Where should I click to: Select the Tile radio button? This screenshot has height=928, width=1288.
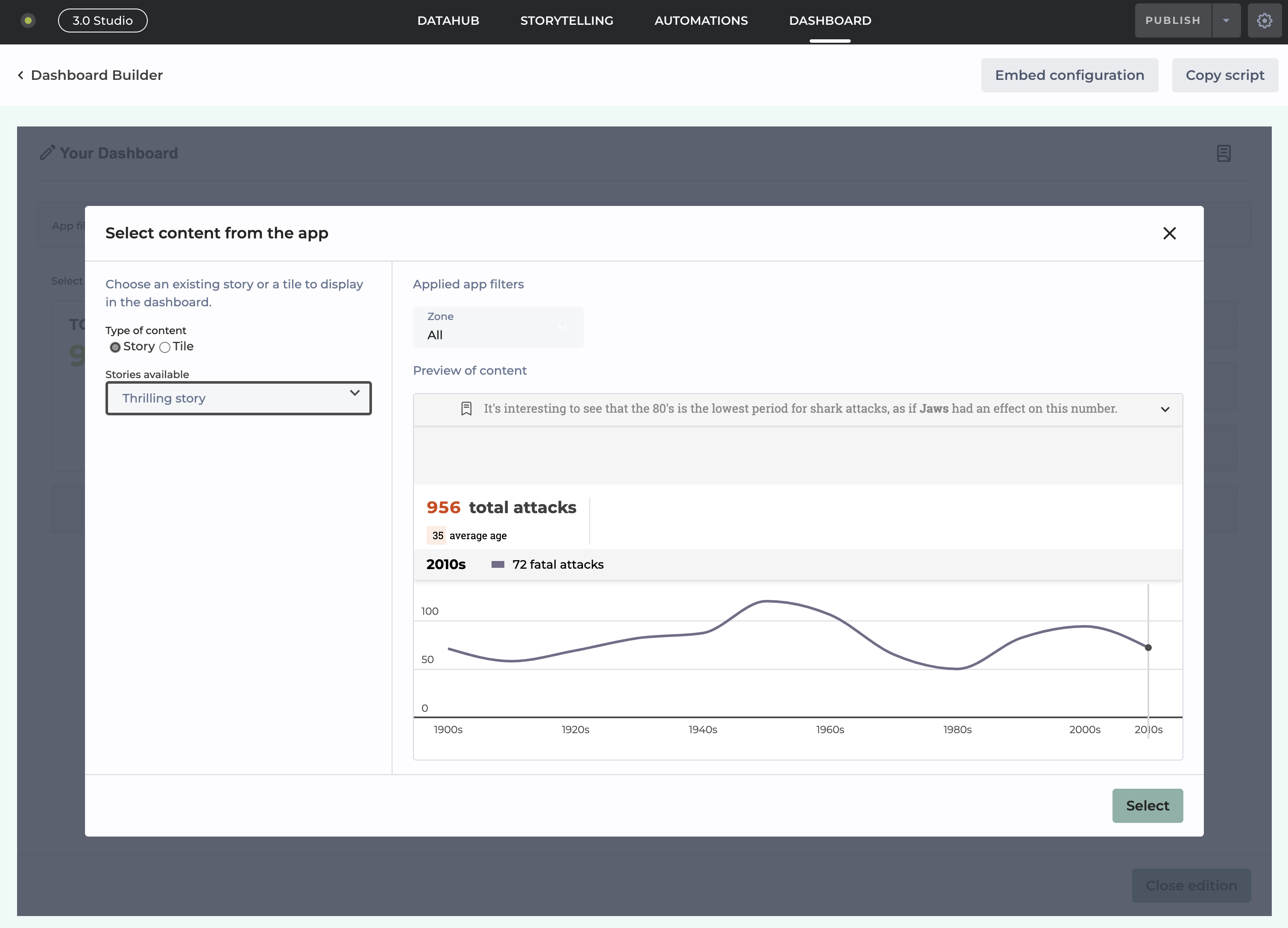165,347
